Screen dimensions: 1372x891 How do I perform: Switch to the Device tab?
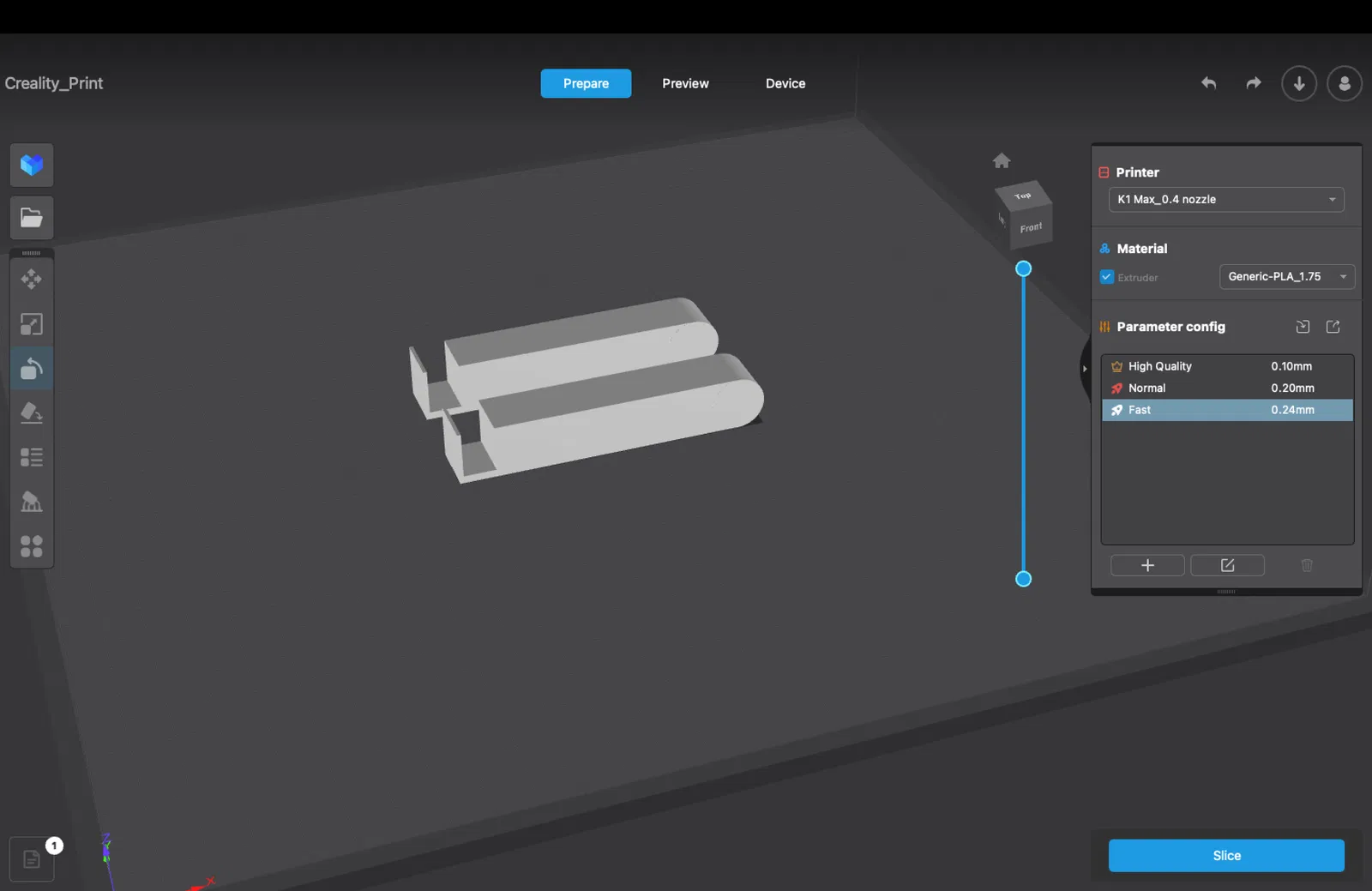(785, 83)
